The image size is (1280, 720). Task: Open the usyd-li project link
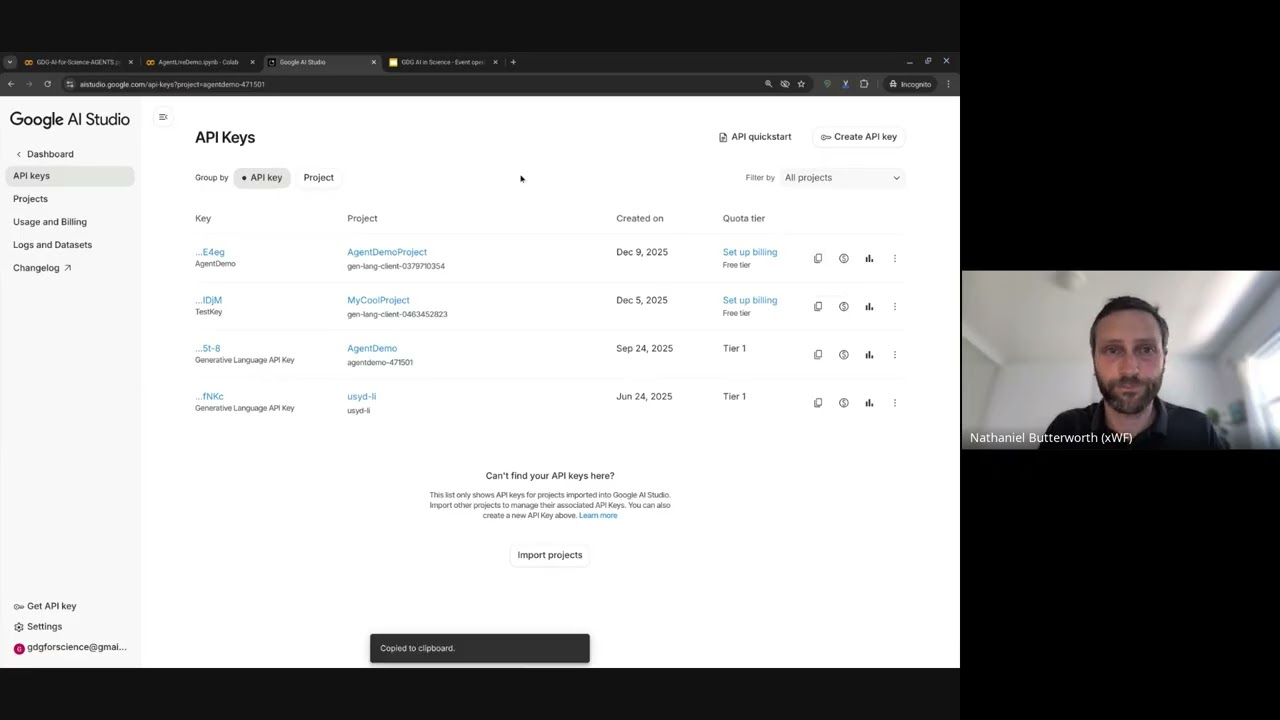[362, 396]
